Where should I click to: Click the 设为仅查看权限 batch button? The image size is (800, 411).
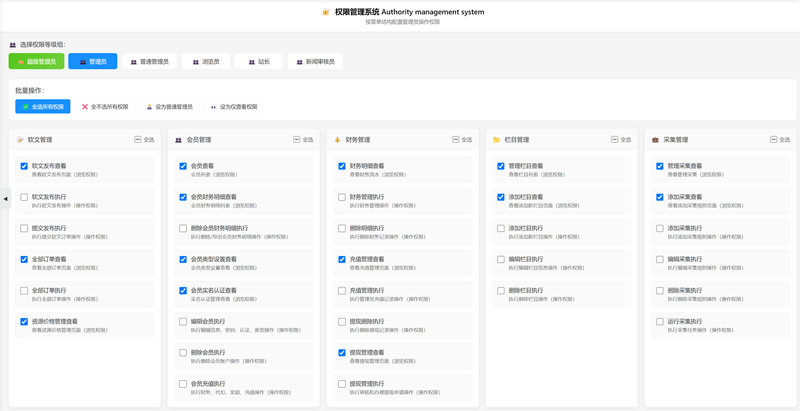[234, 107]
